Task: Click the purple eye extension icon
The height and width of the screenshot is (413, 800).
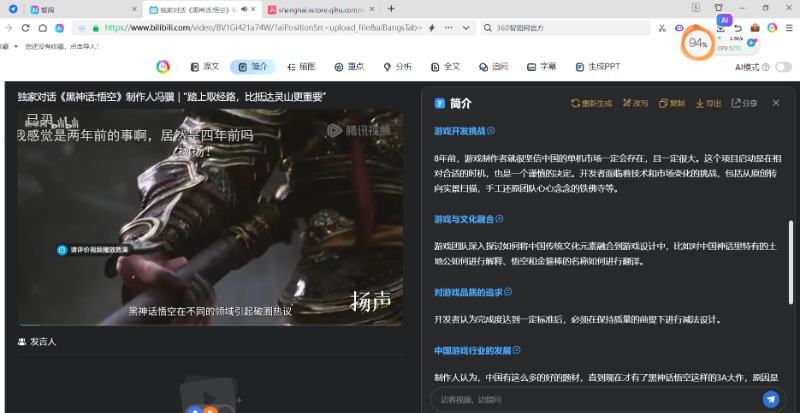Action: [x=679, y=28]
